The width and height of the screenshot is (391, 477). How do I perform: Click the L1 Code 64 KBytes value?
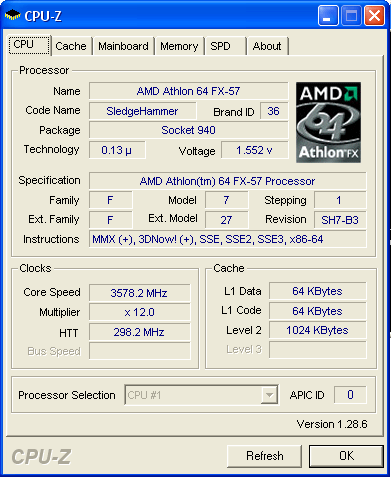[318, 311]
